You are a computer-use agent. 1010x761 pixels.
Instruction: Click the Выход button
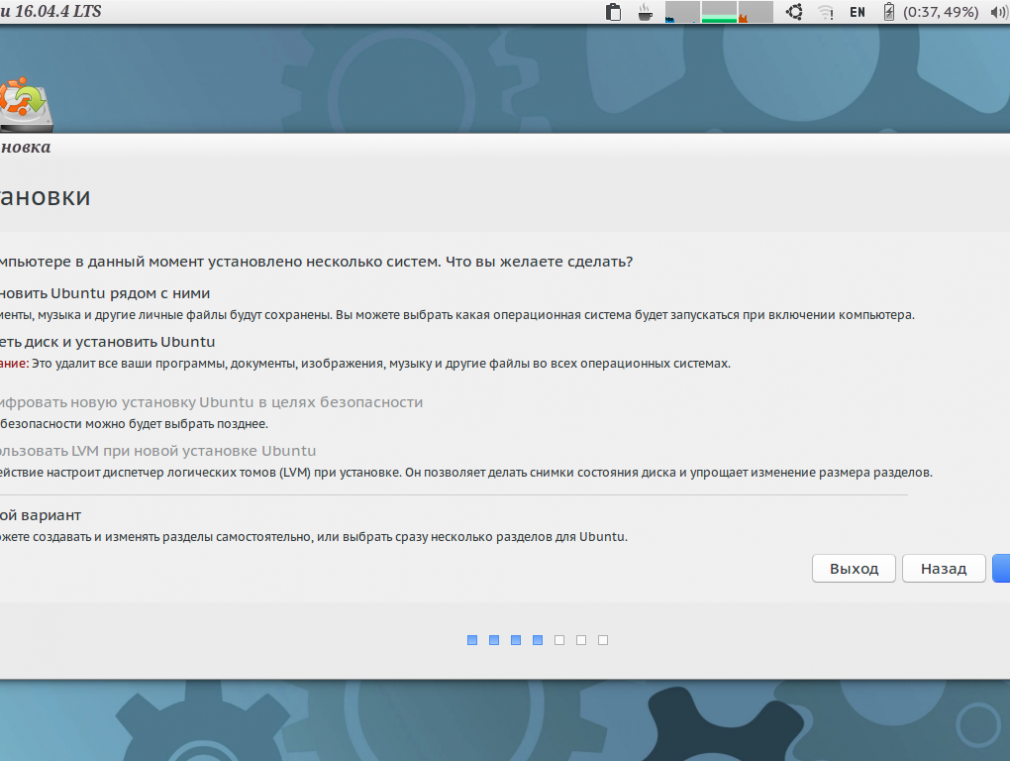(x=853, y=568)
